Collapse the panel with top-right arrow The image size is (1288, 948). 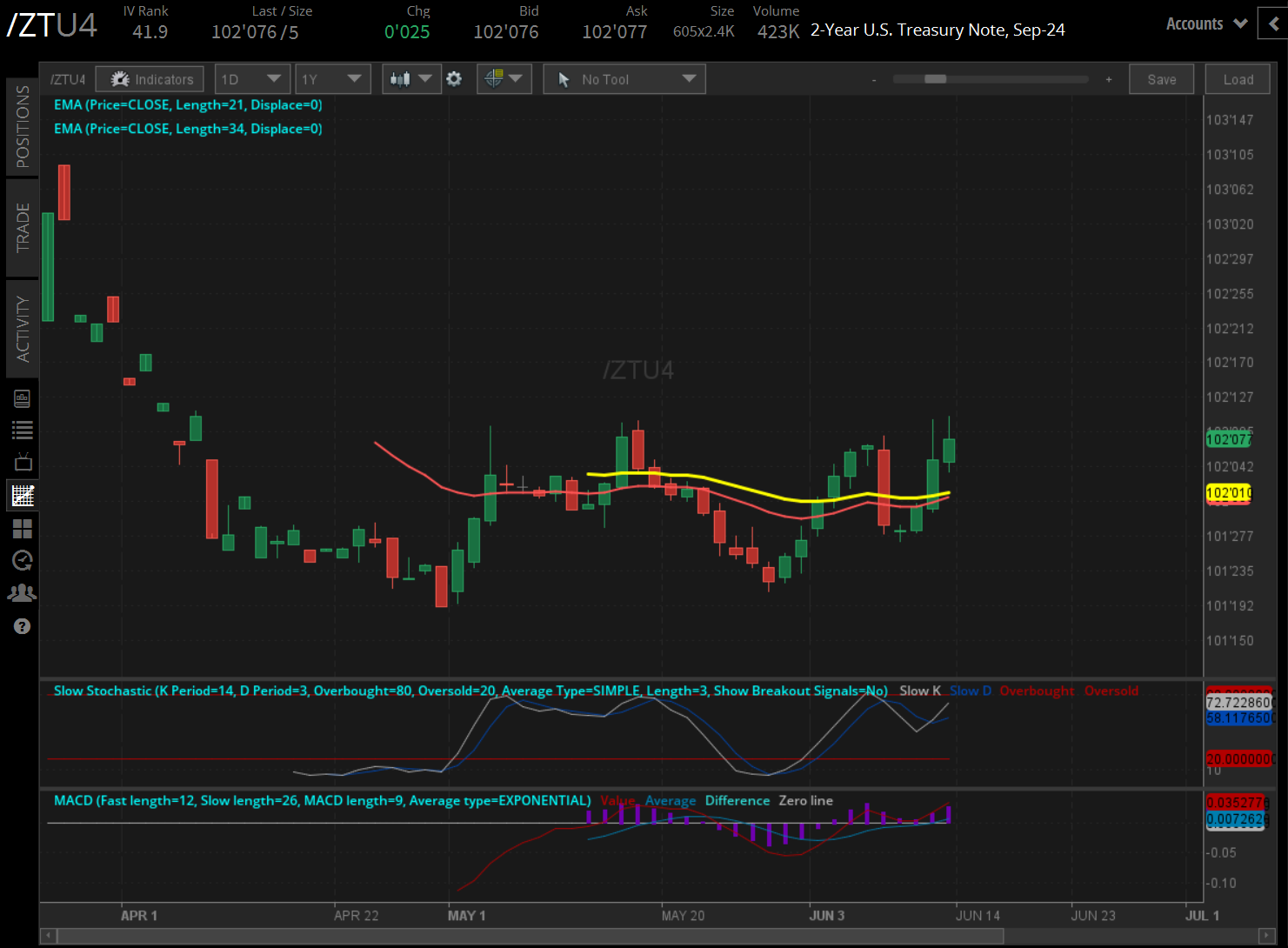tap(1273, 24)
